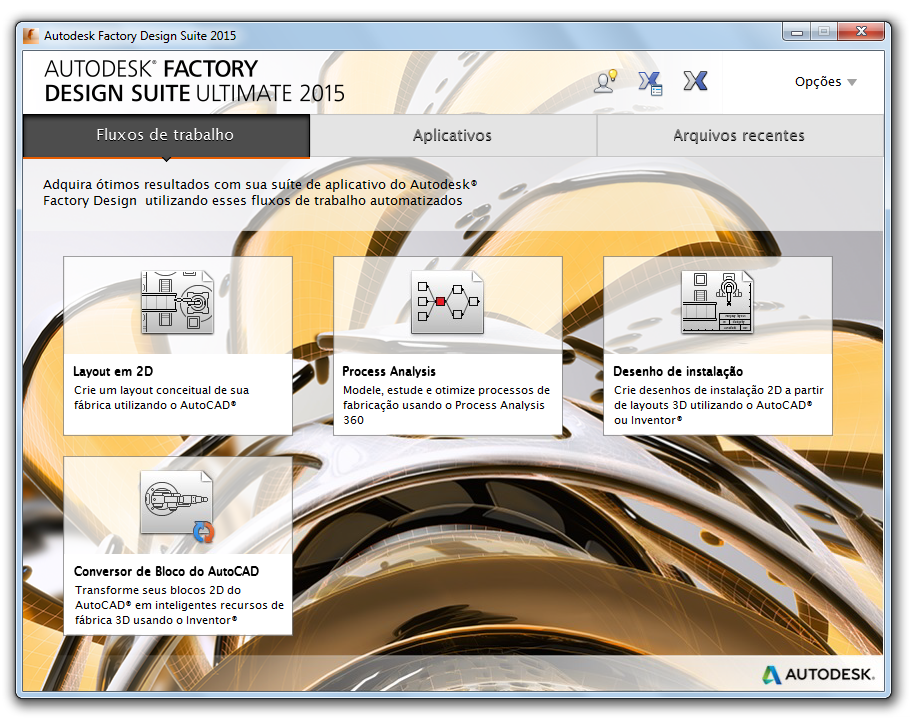Click the Process Analysis title
The height and width of the screenshot is (722, 919).
[389, 372]
